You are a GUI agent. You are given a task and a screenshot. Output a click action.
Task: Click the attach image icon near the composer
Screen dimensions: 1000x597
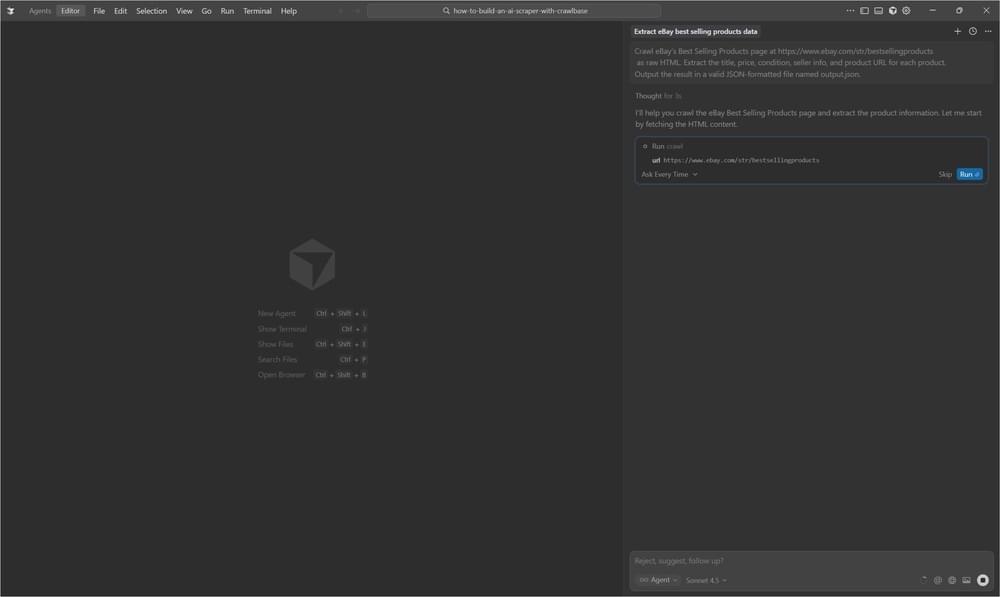point(966,580)
